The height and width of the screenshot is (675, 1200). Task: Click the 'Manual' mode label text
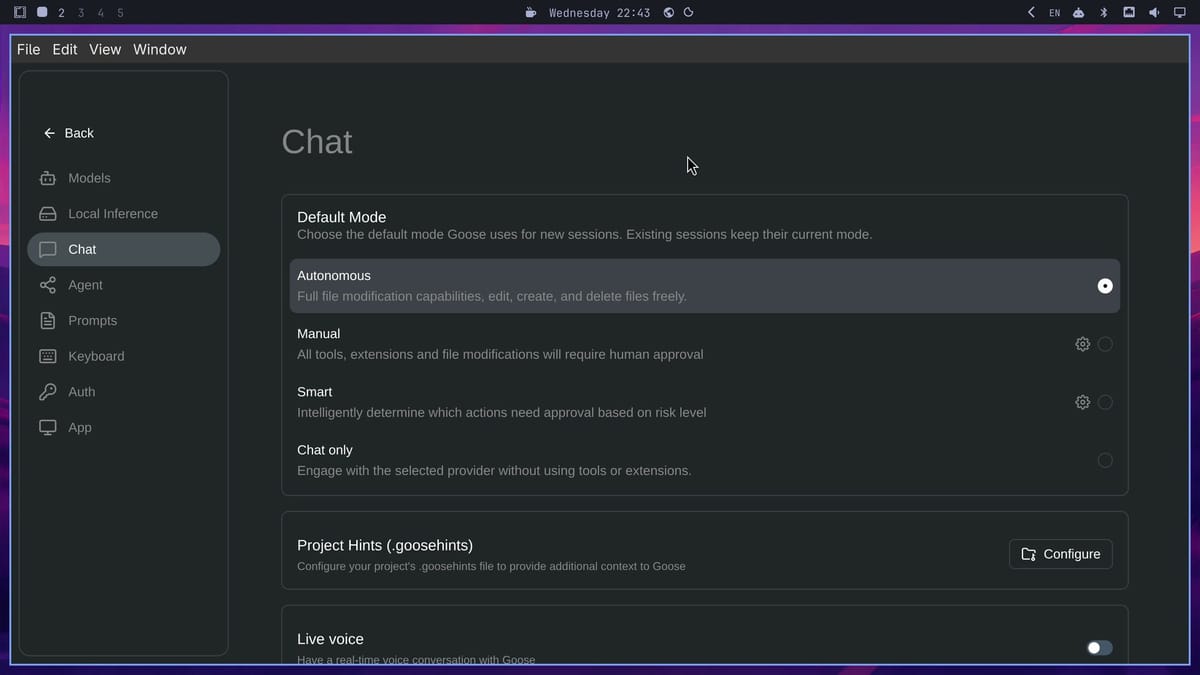(319, 334)
